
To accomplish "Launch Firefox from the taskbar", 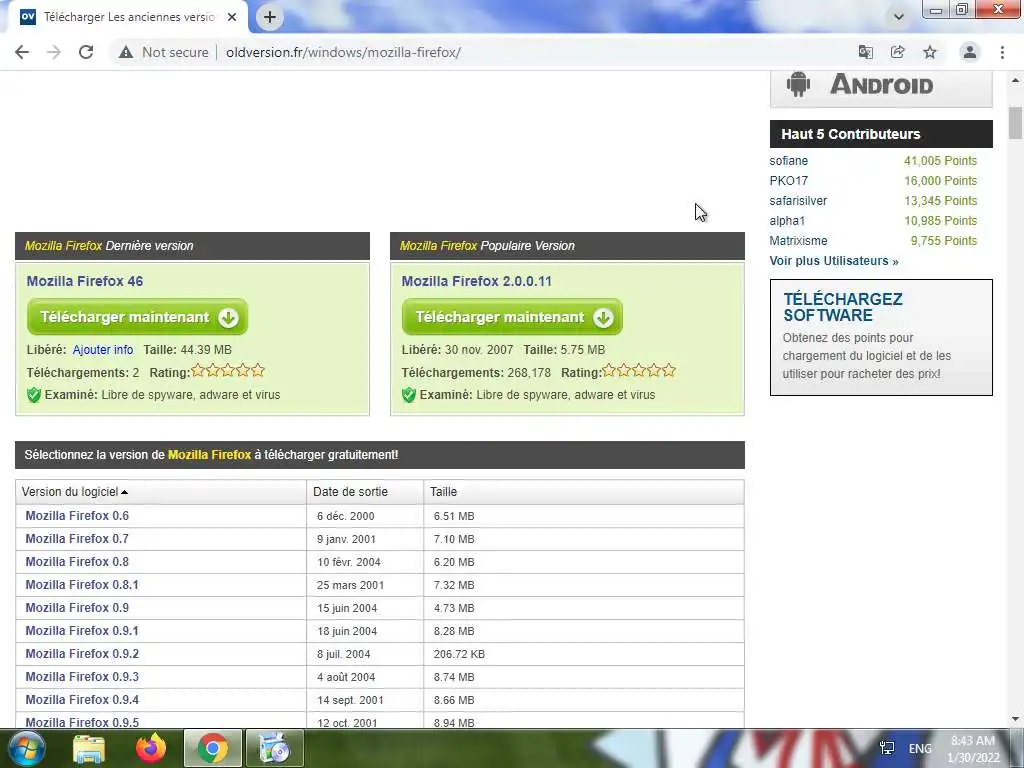I will click(x=151, y=748).
